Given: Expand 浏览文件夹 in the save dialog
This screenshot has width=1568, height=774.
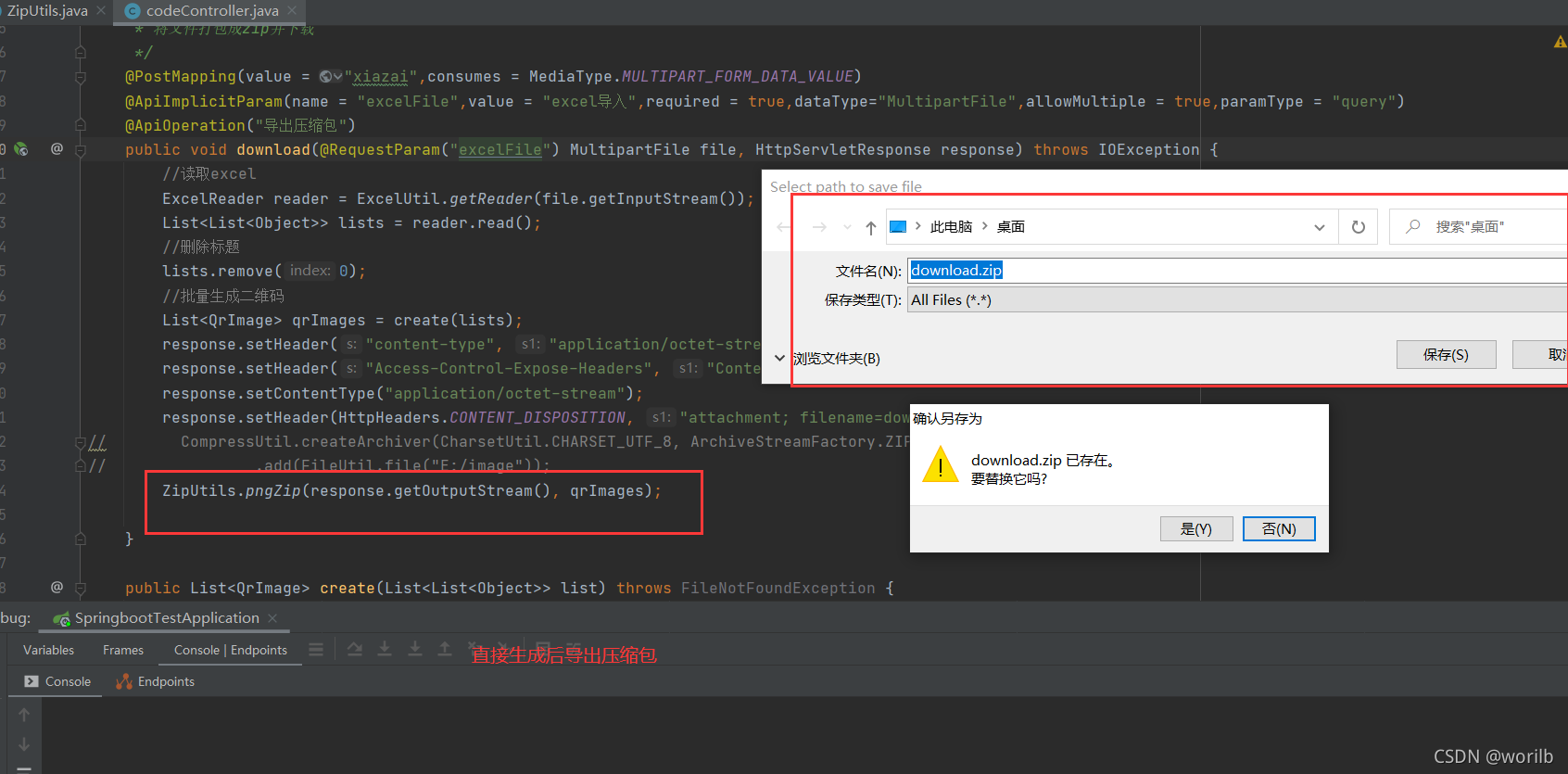Looking at the screenshot, I should click(x=827, y=358).
